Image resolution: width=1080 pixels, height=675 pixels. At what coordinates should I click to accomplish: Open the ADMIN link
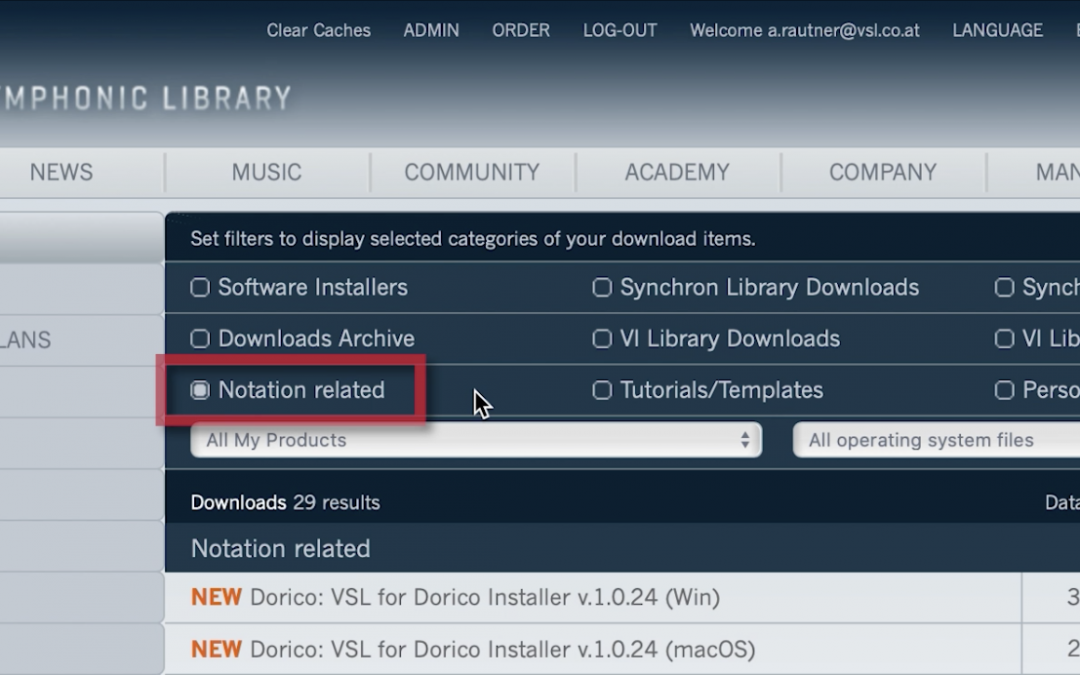tap(431, 30)
